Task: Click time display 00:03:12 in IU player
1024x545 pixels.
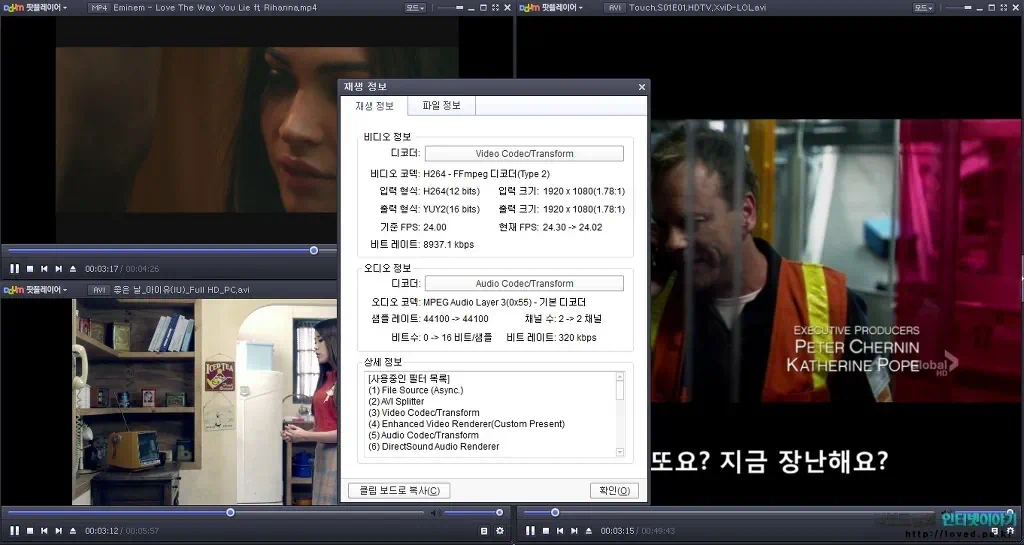Action: [x=101, y=531]
